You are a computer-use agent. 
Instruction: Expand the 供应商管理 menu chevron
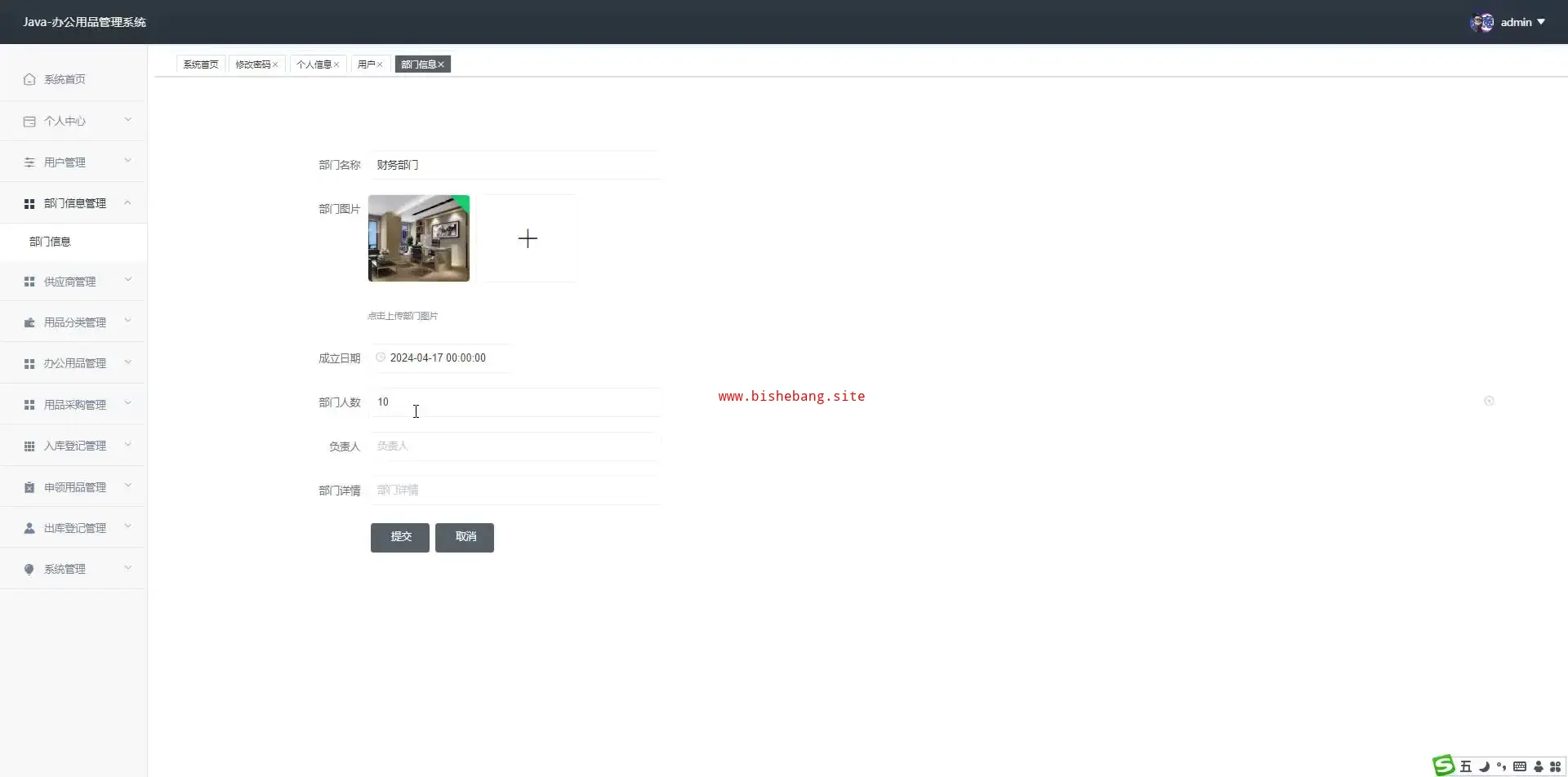(128, 280)
